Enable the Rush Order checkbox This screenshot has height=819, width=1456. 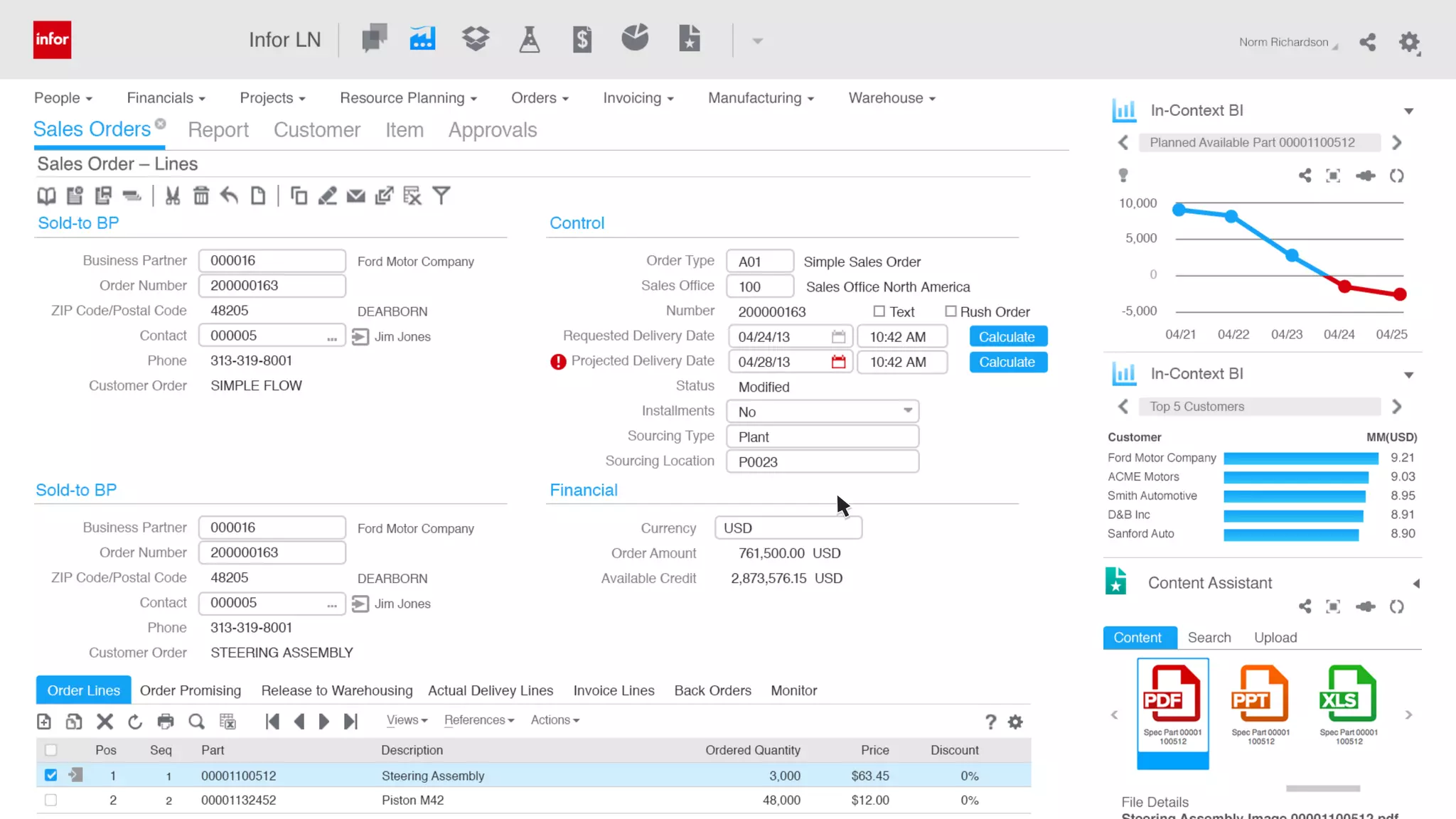tap(951, 311)
